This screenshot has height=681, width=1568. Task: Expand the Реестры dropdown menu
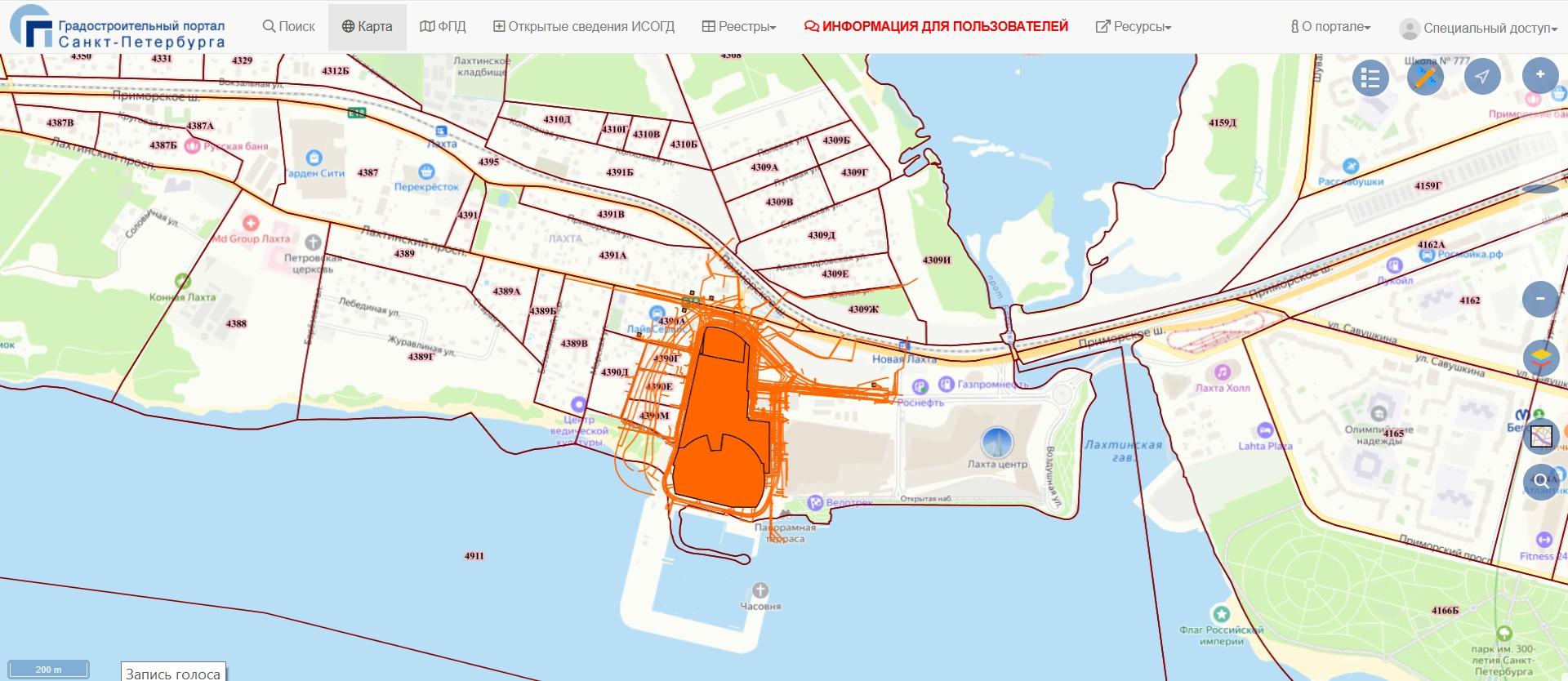[x=739, y=27]
